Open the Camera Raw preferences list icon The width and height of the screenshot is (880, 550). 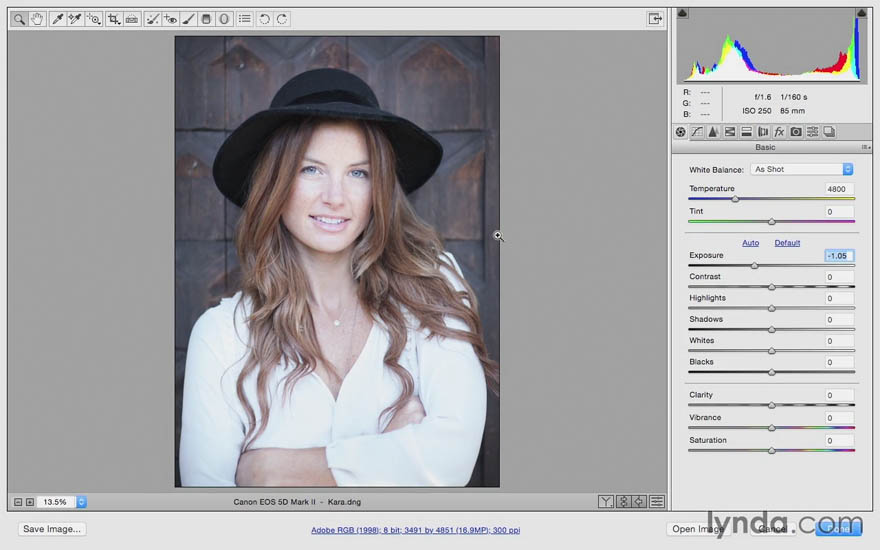click(x=245, y=20)
